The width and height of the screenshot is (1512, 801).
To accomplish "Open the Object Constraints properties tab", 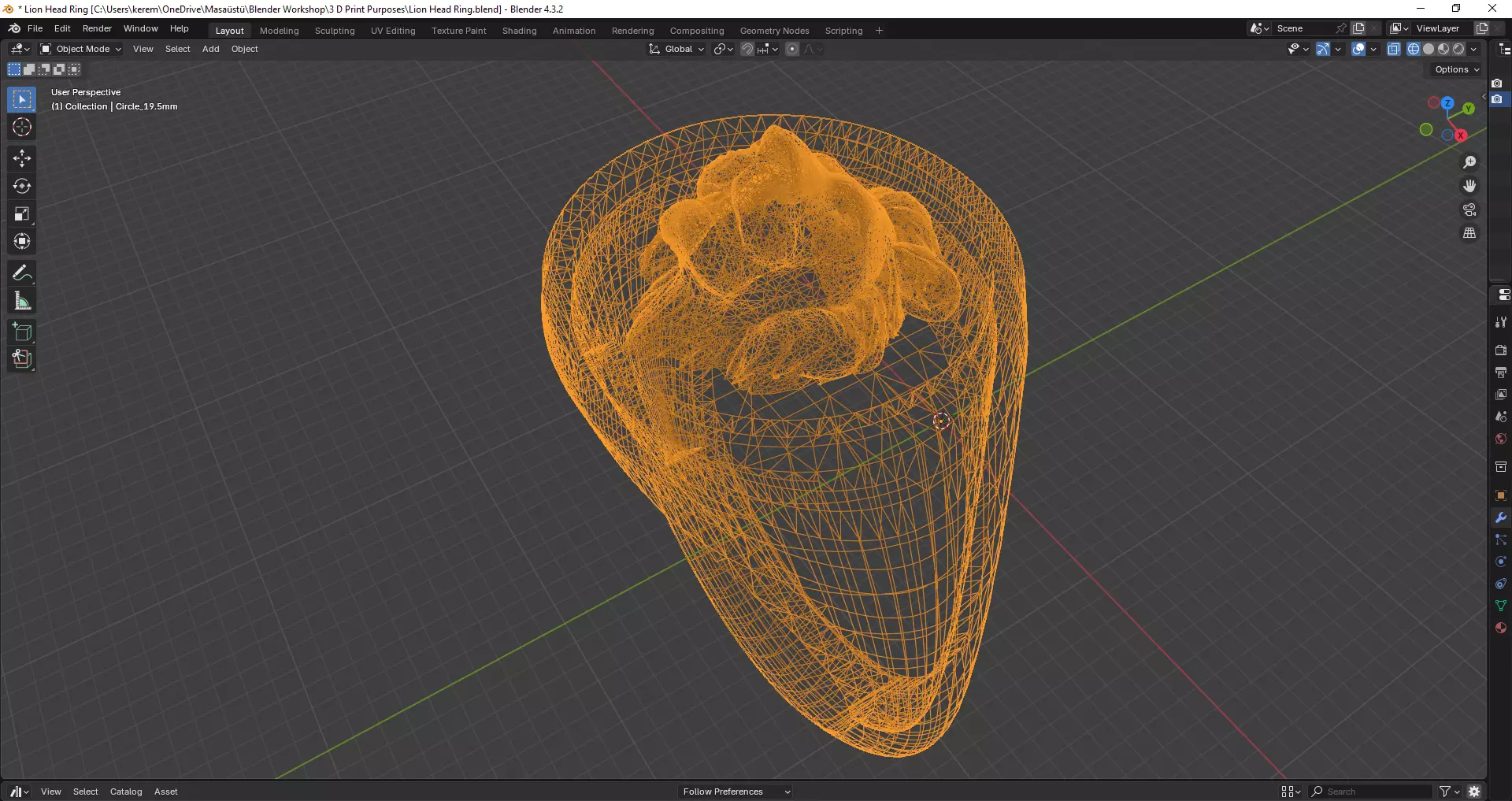I will point(1501,584).
